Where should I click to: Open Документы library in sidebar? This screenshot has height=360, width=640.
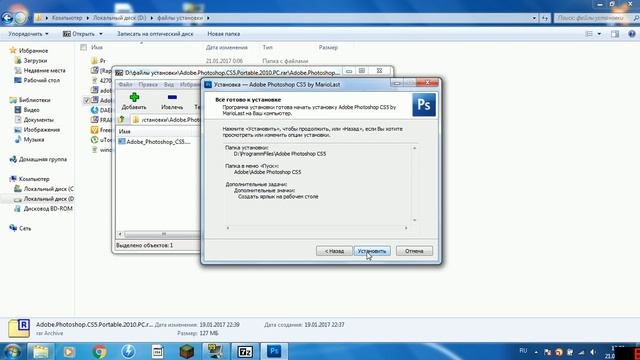point(38,120)
